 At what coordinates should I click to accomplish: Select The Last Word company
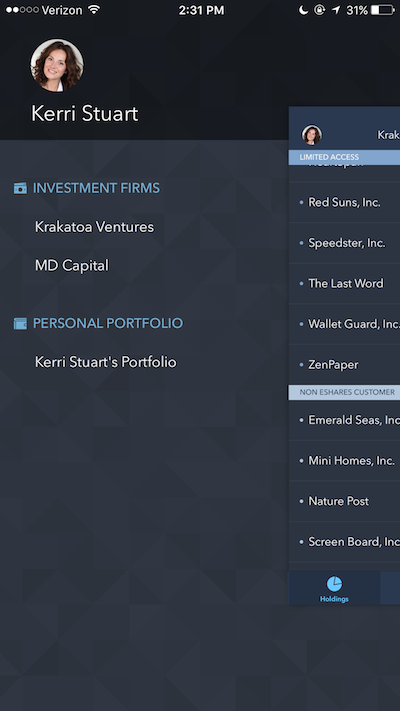pyautogui.click(x=344, y=283)
